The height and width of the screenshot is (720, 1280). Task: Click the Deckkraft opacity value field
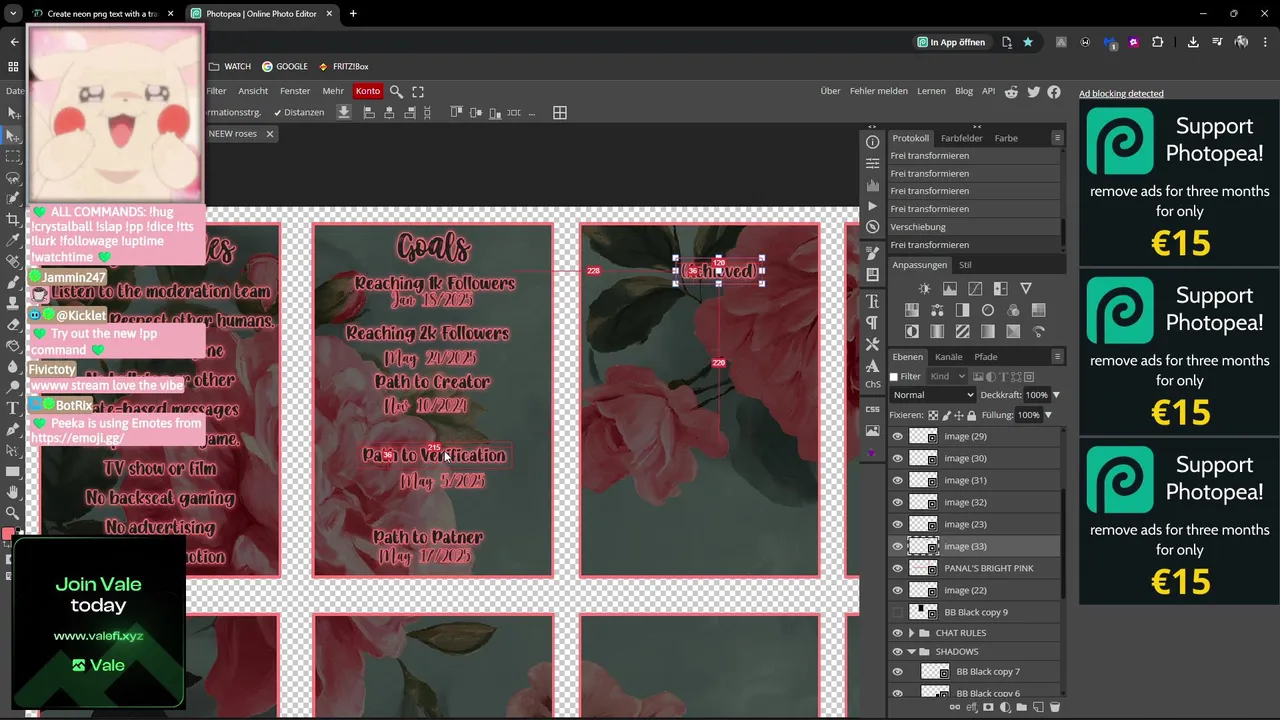coord(1036,395)
